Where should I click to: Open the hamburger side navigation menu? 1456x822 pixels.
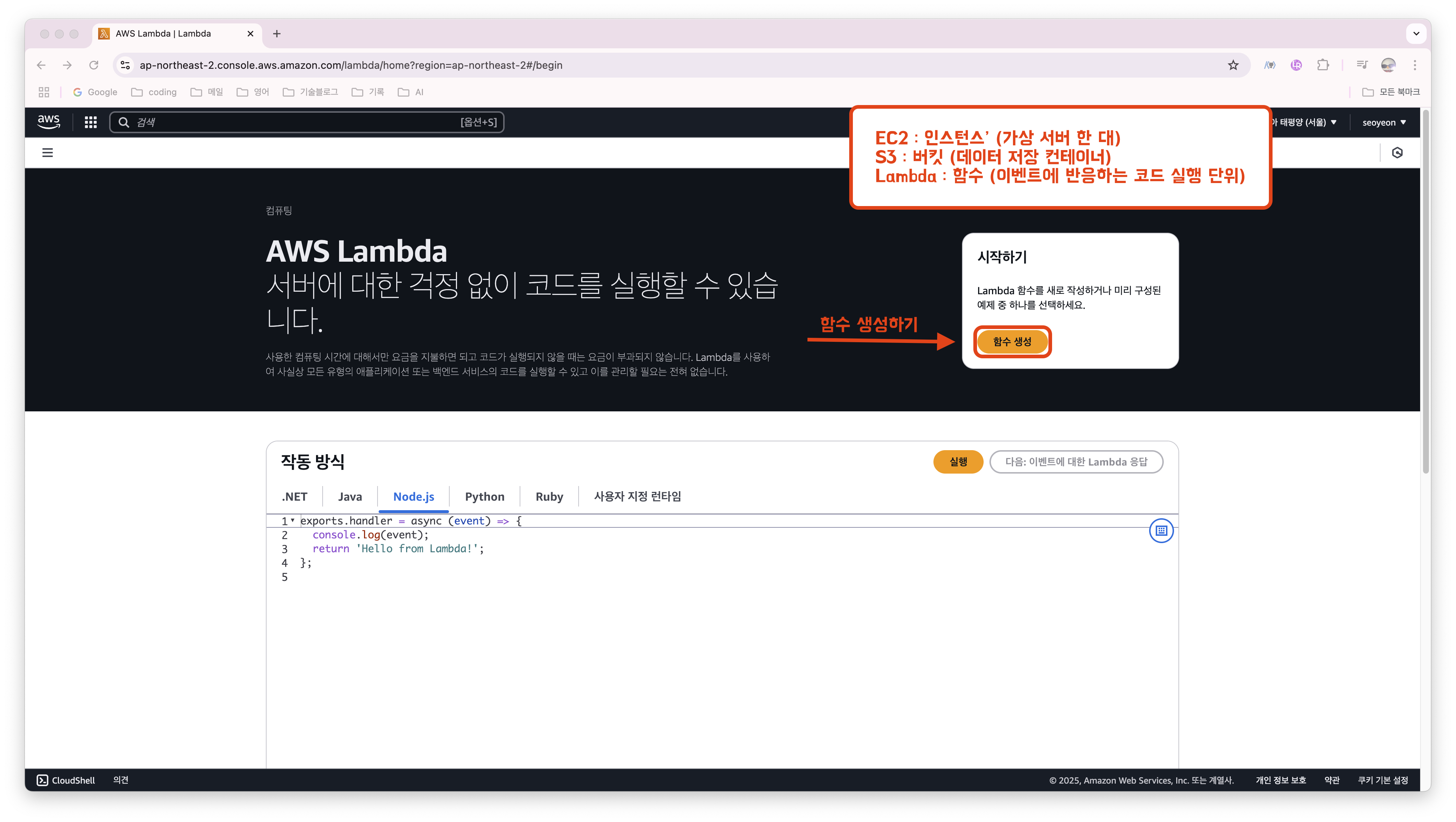coord(48,153)
